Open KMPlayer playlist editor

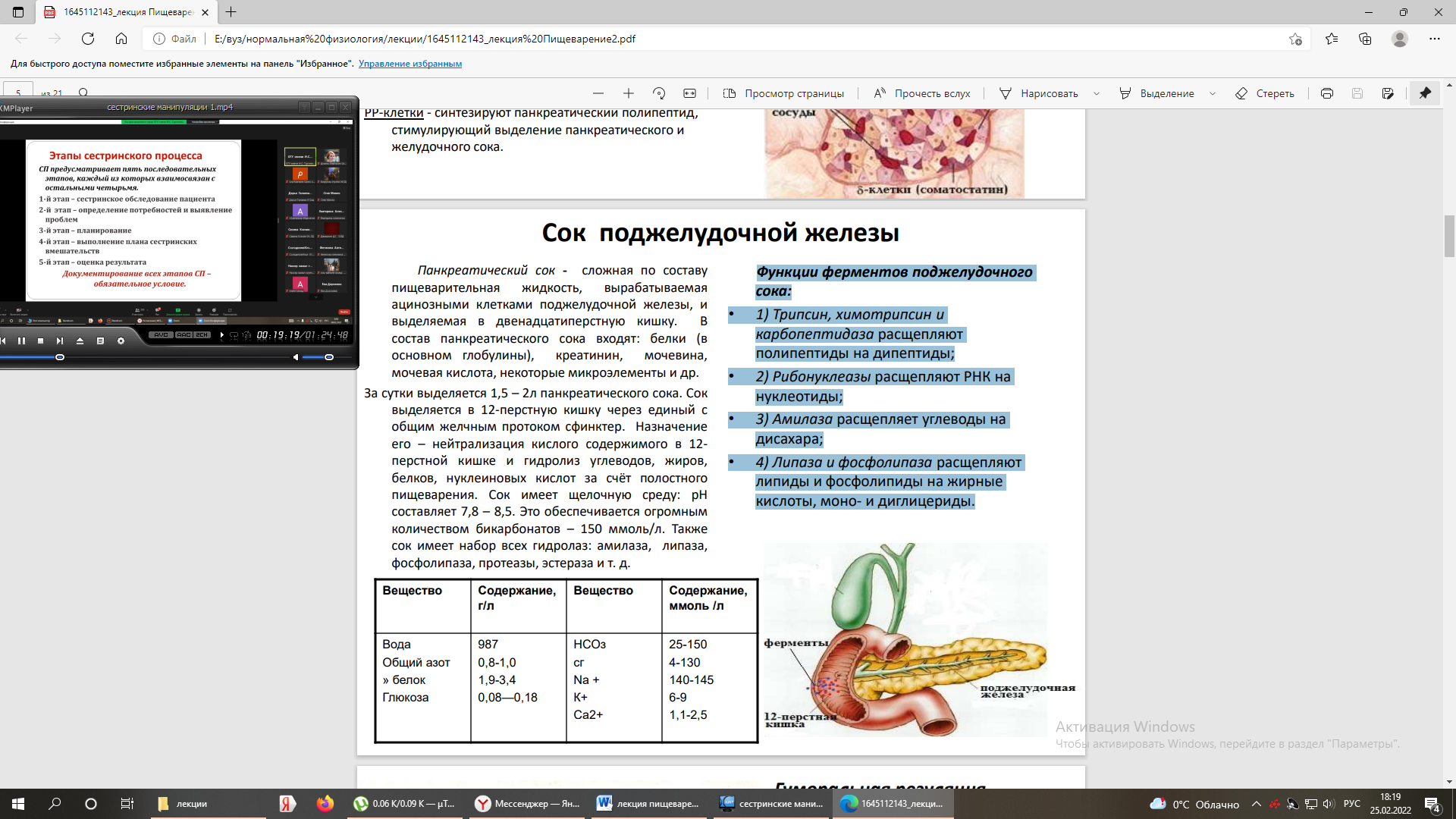(100, 341)
